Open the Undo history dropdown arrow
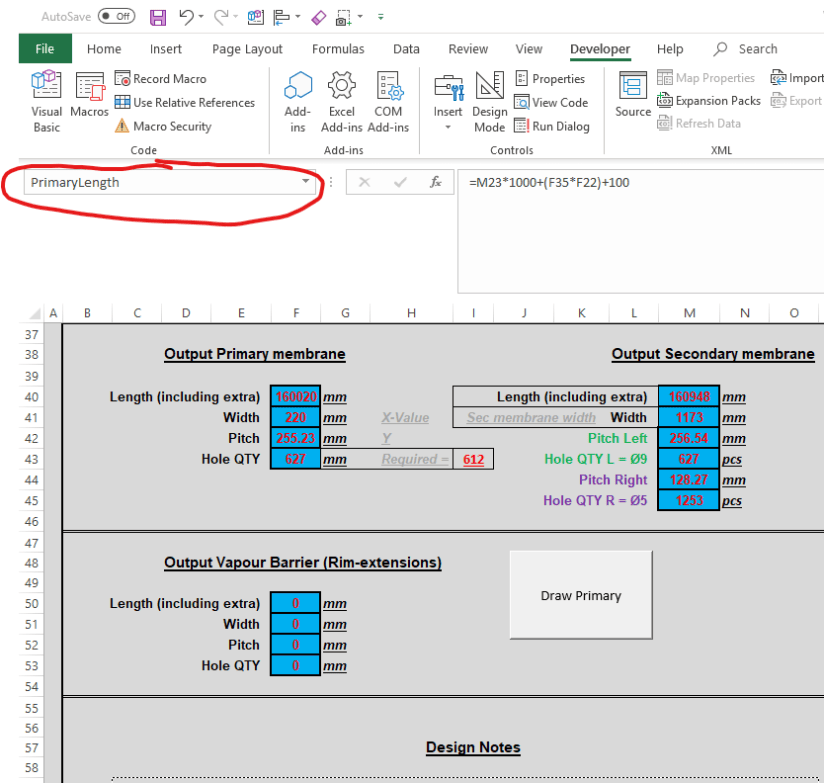Screen dimensions: 824x783 201,17
